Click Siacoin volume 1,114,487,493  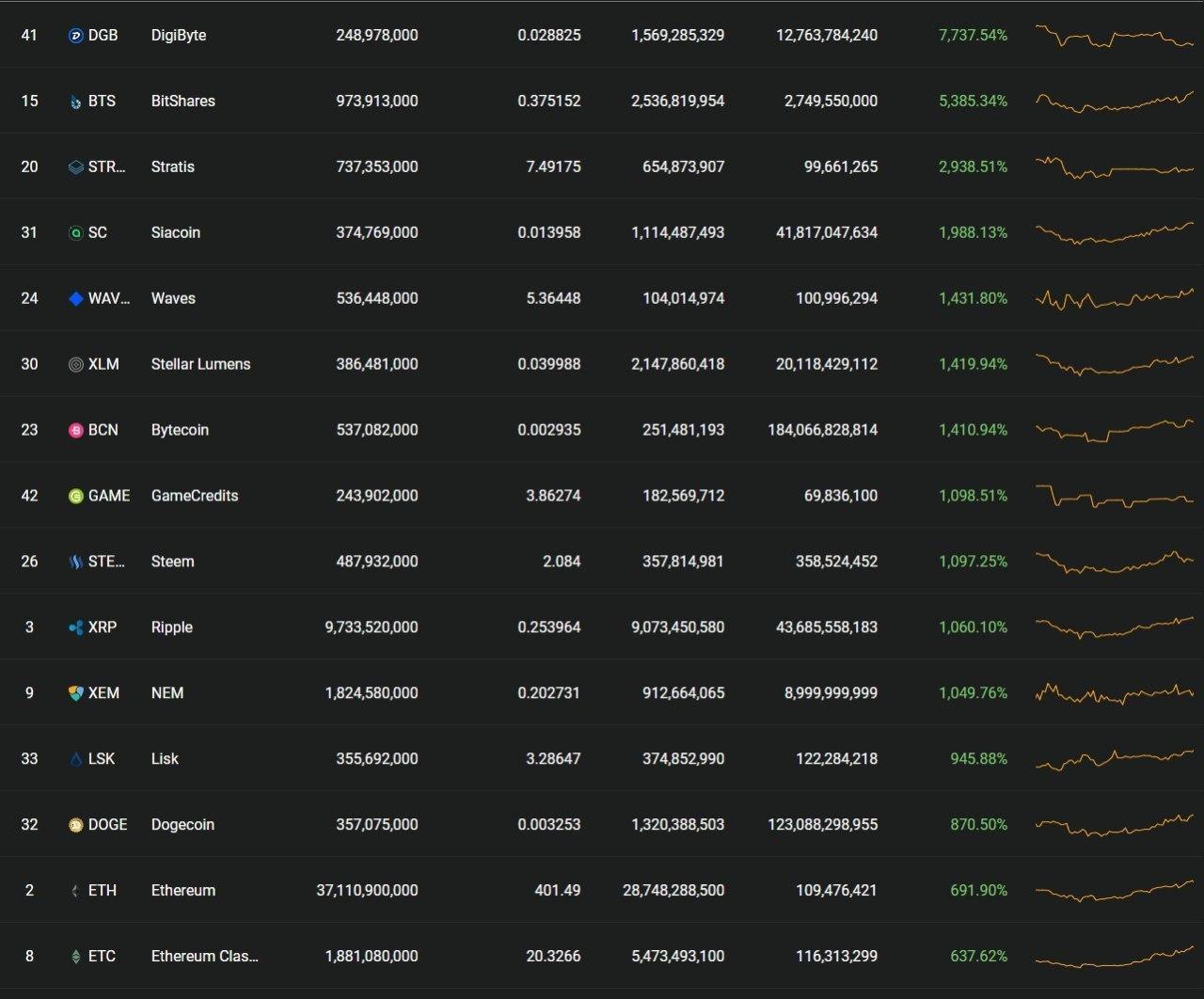coord(678,232)
